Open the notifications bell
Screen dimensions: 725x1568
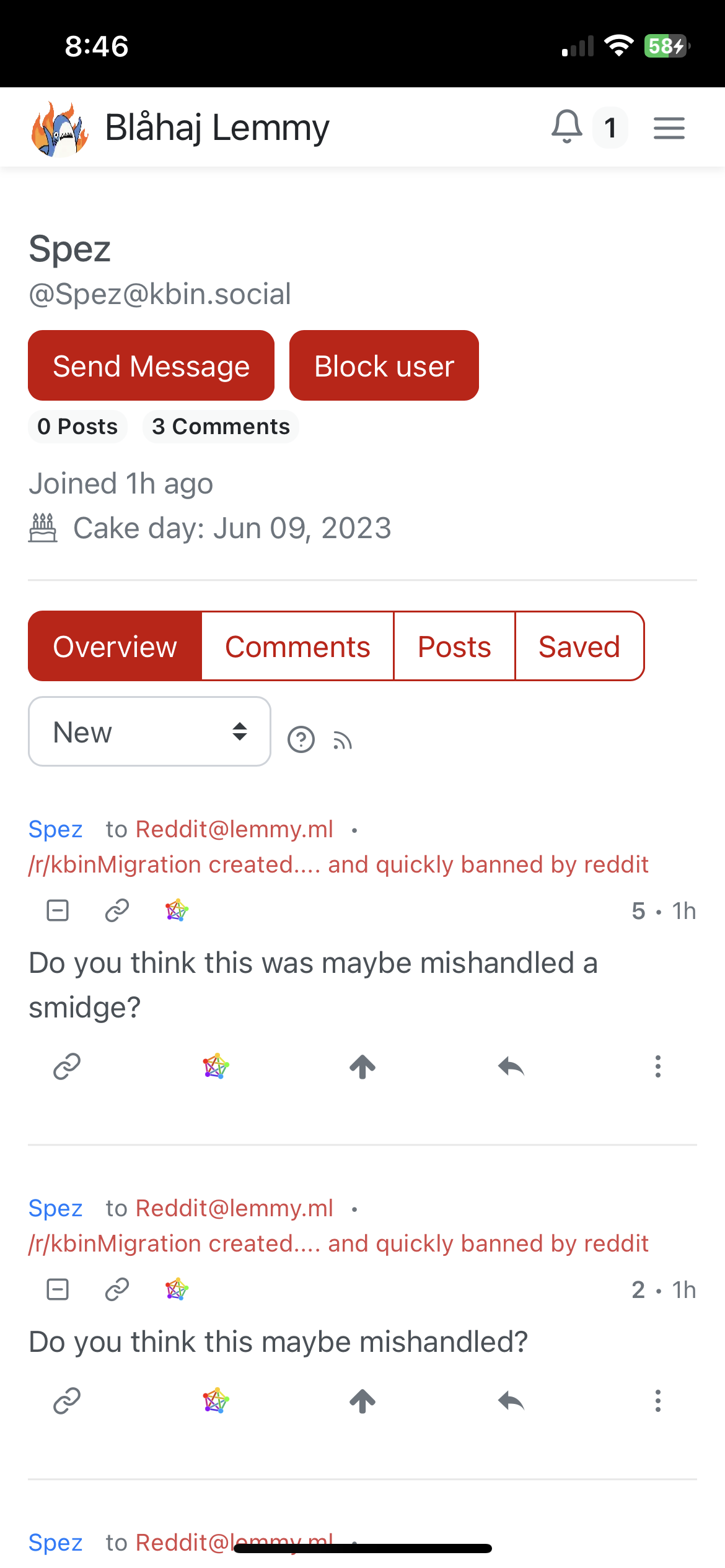pyautogui.click(x=566, y=127)
